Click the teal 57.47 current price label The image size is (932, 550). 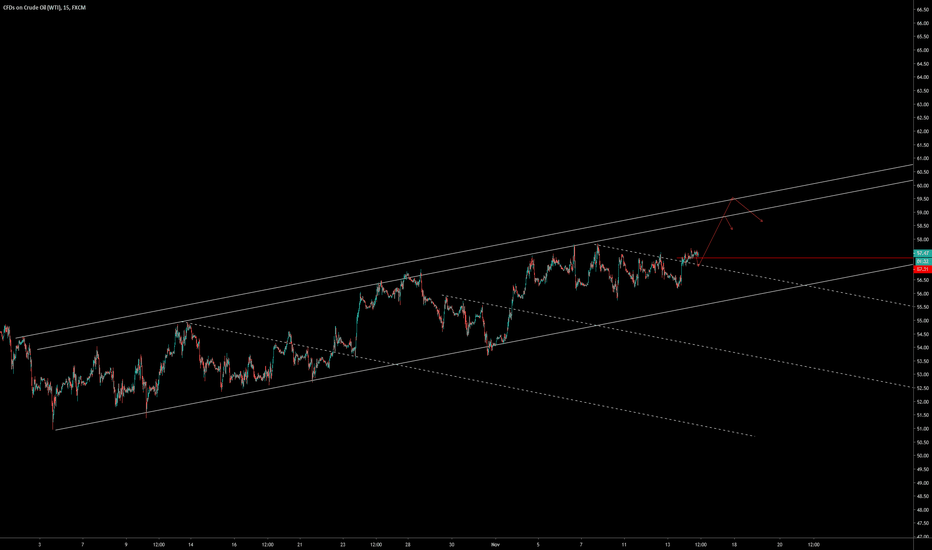922,253
